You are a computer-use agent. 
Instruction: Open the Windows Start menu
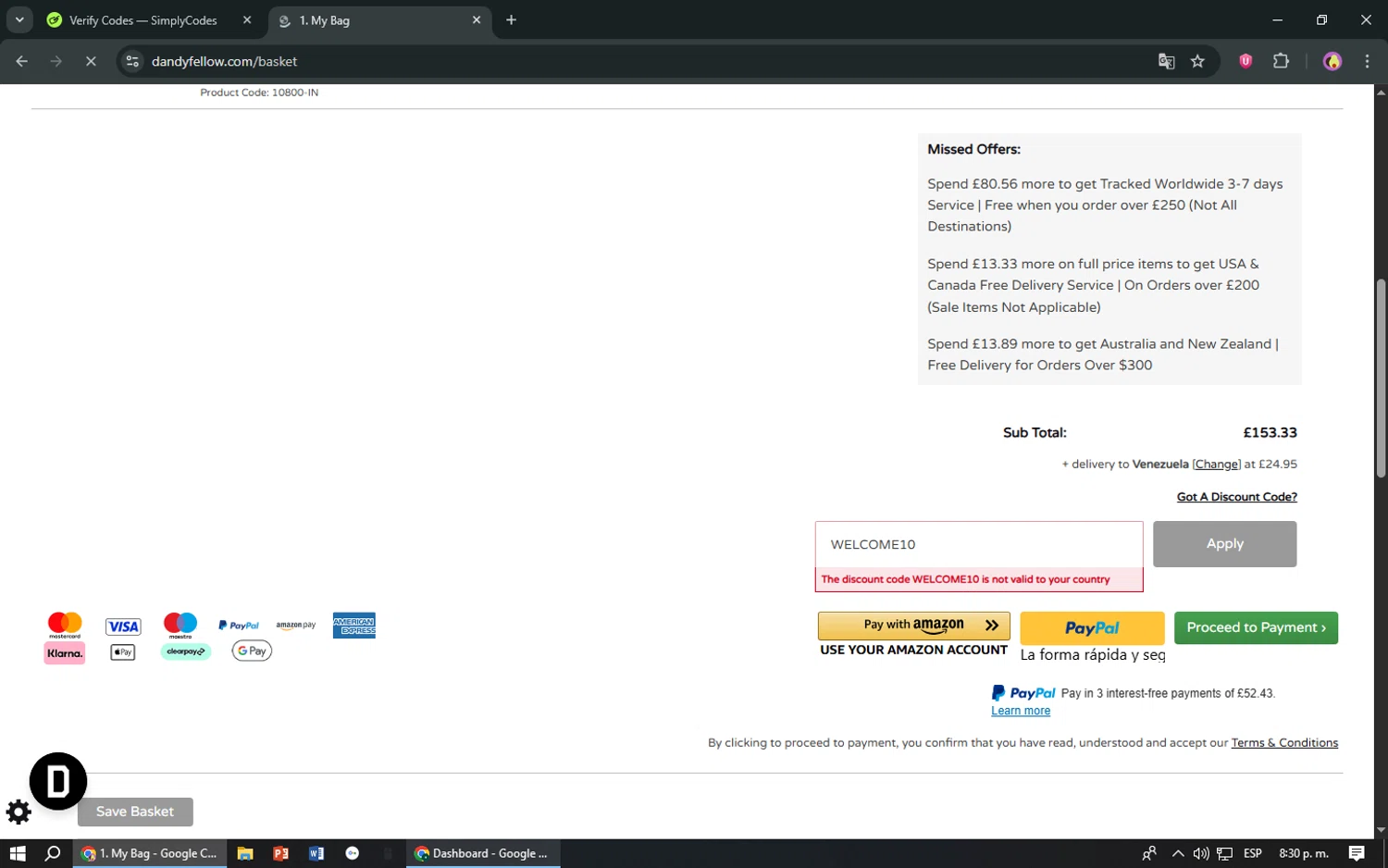[18, 853]
